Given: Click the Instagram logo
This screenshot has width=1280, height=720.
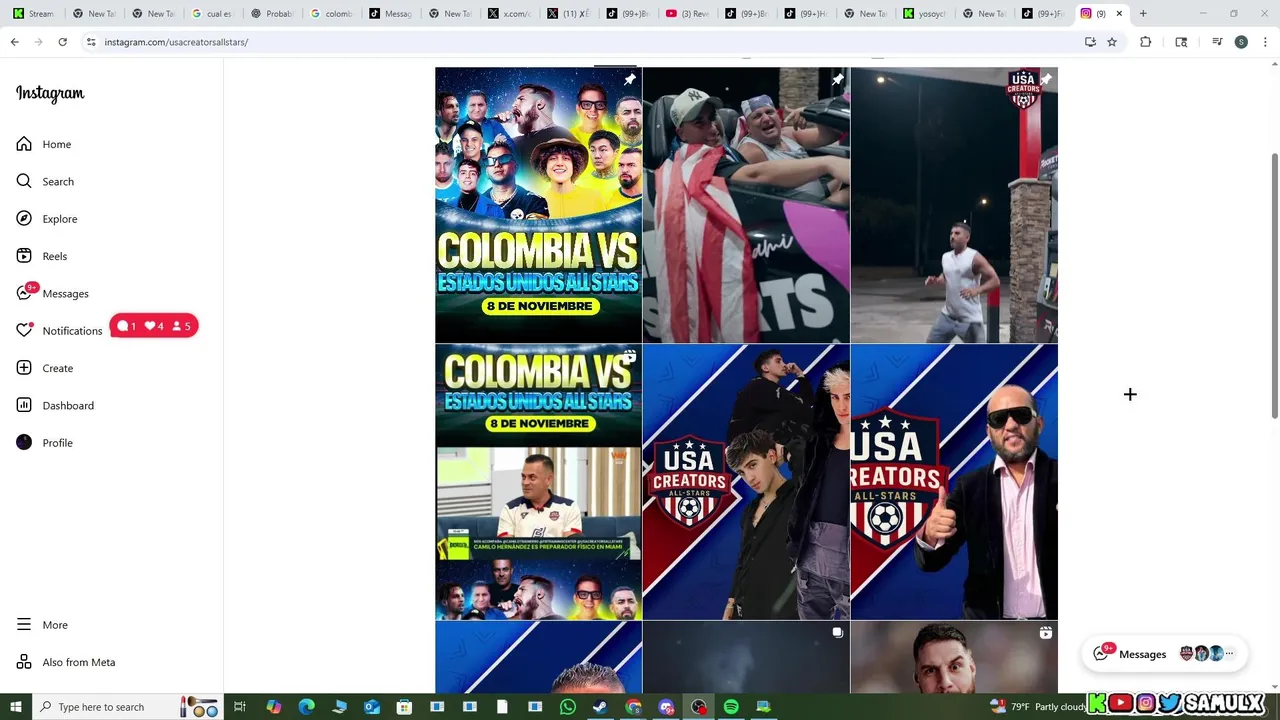Looking at the screenshot, I should [50, 94].
